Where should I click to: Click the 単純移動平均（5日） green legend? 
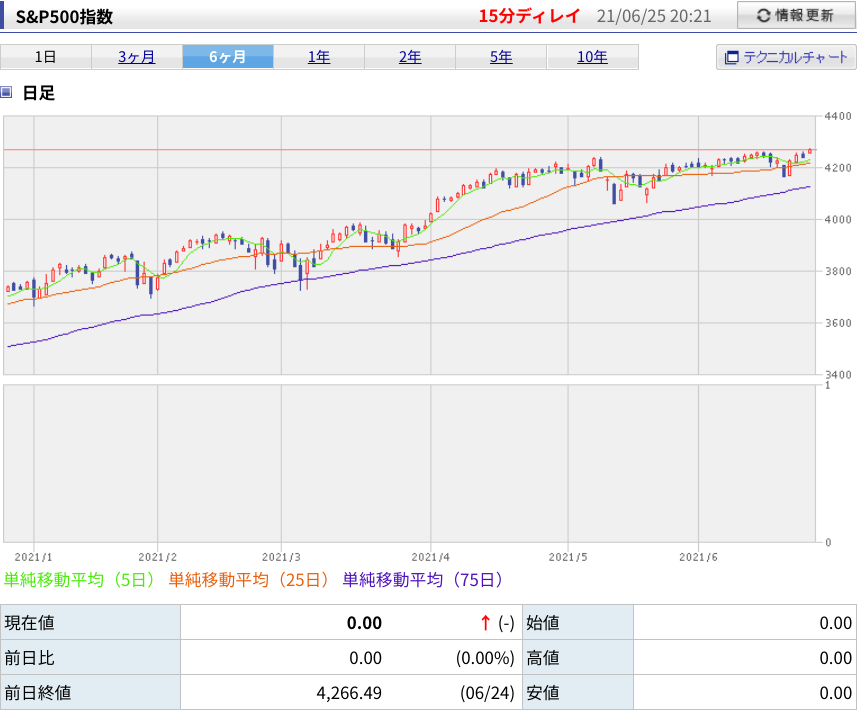pos(80,580)
